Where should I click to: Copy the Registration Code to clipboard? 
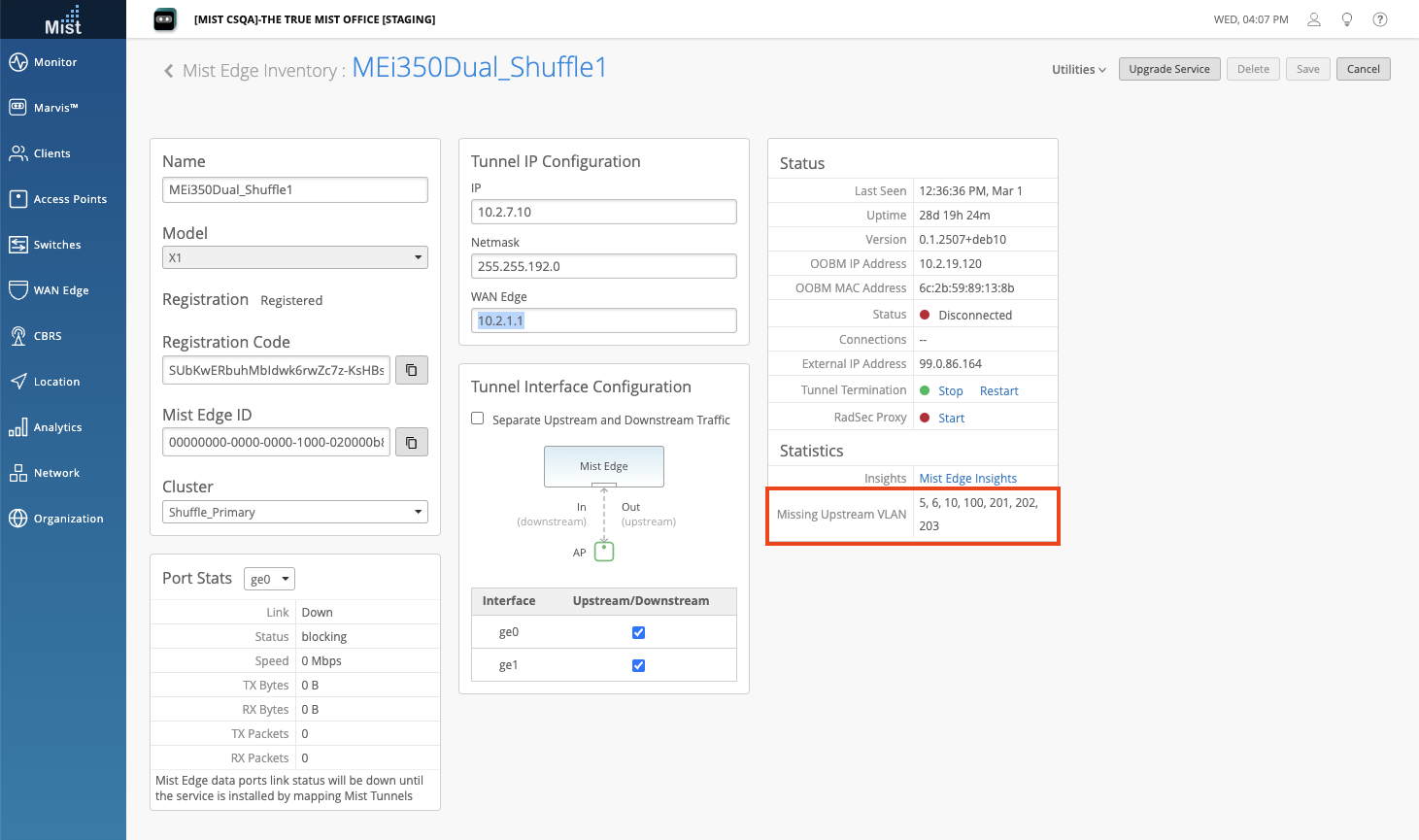click(412, 370)
